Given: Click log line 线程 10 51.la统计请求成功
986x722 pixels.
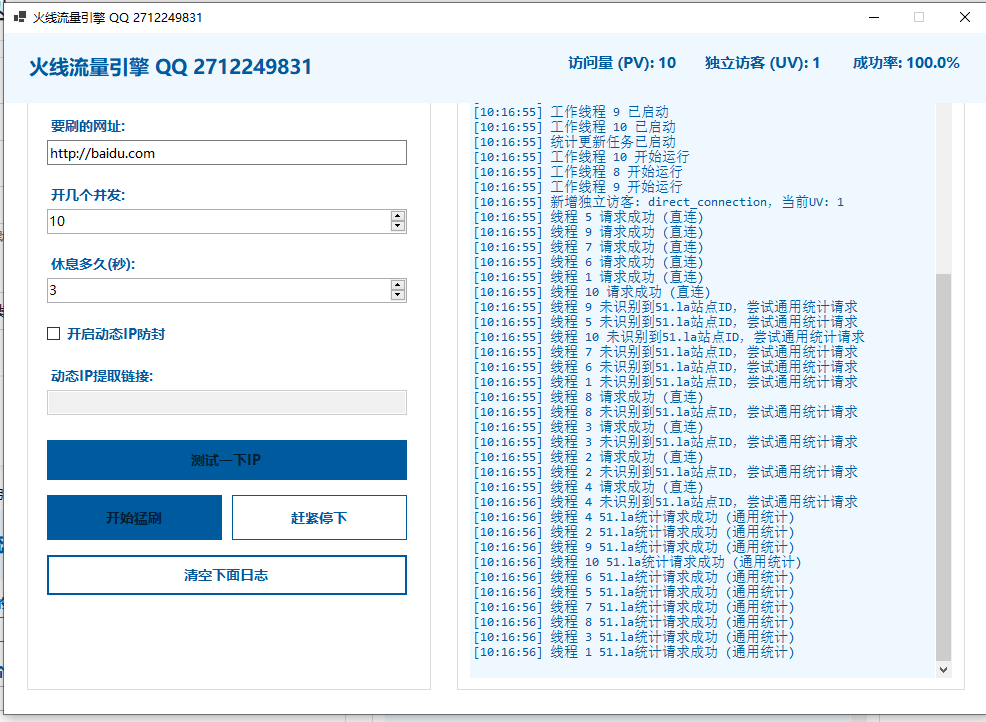Looking at the screenshot, I should [638, 562].
